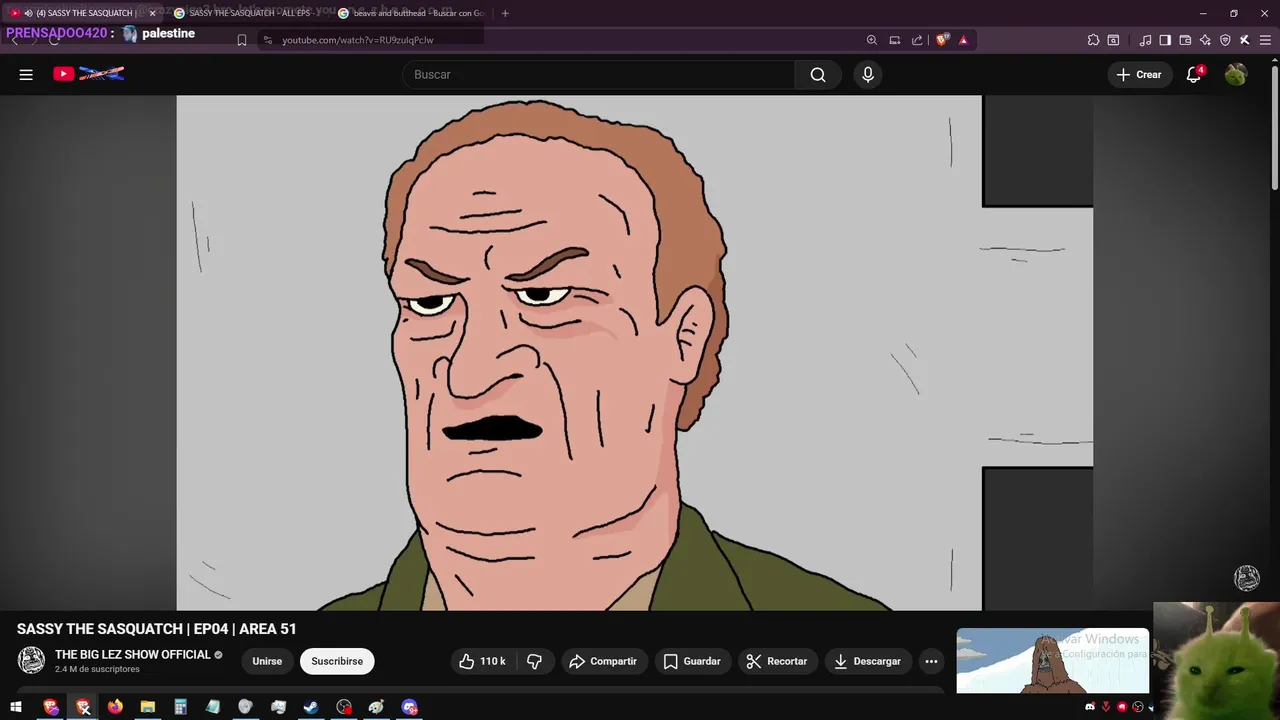Click channel watermark on video corner

click(1247, 578)
